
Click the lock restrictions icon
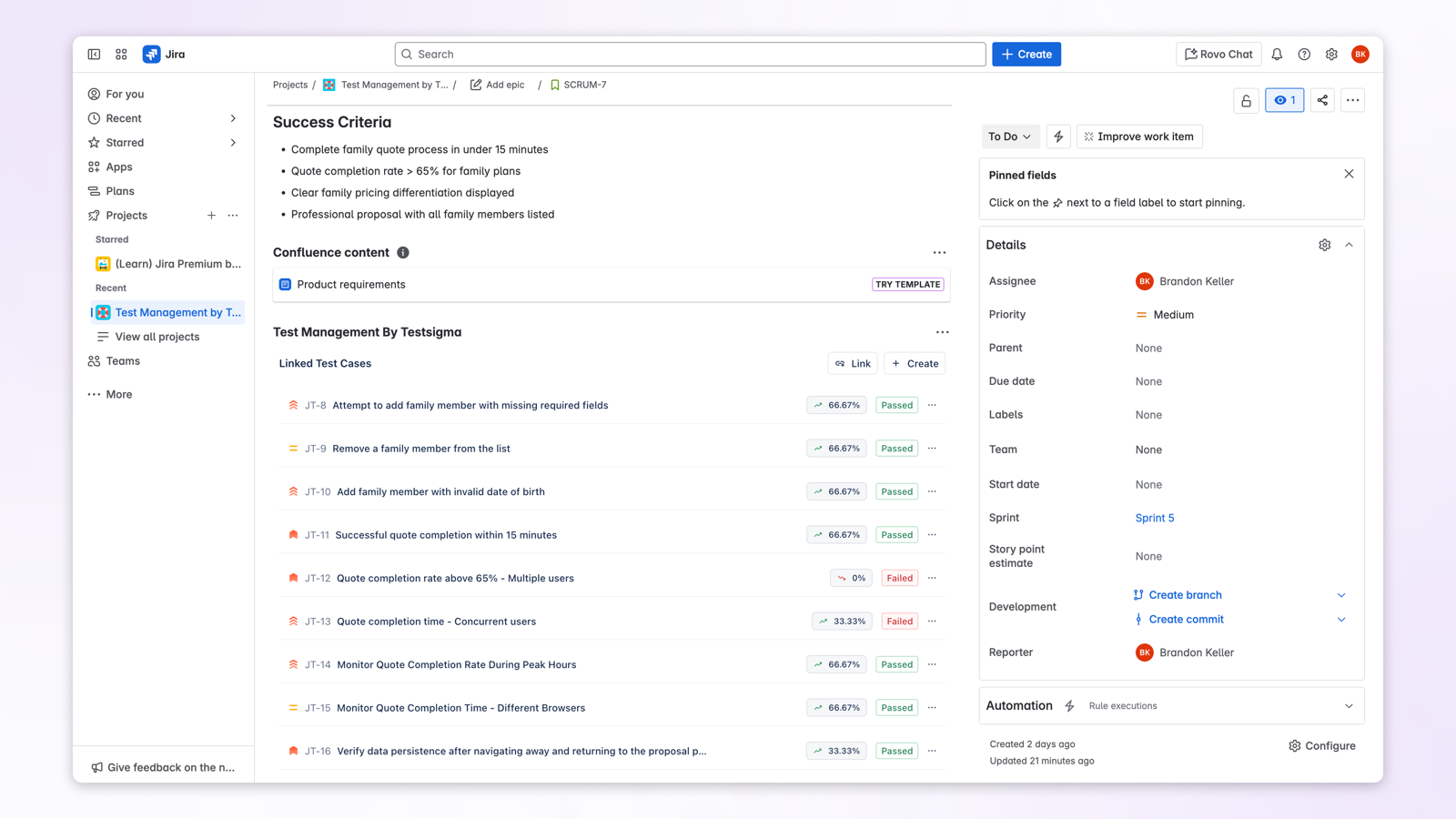1246,100
